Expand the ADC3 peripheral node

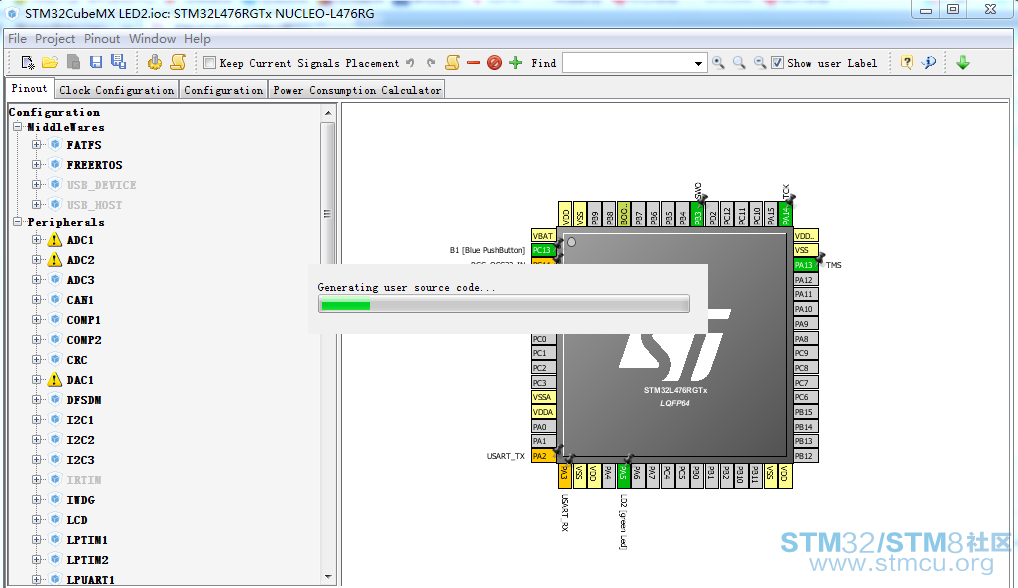pos(36,280)
